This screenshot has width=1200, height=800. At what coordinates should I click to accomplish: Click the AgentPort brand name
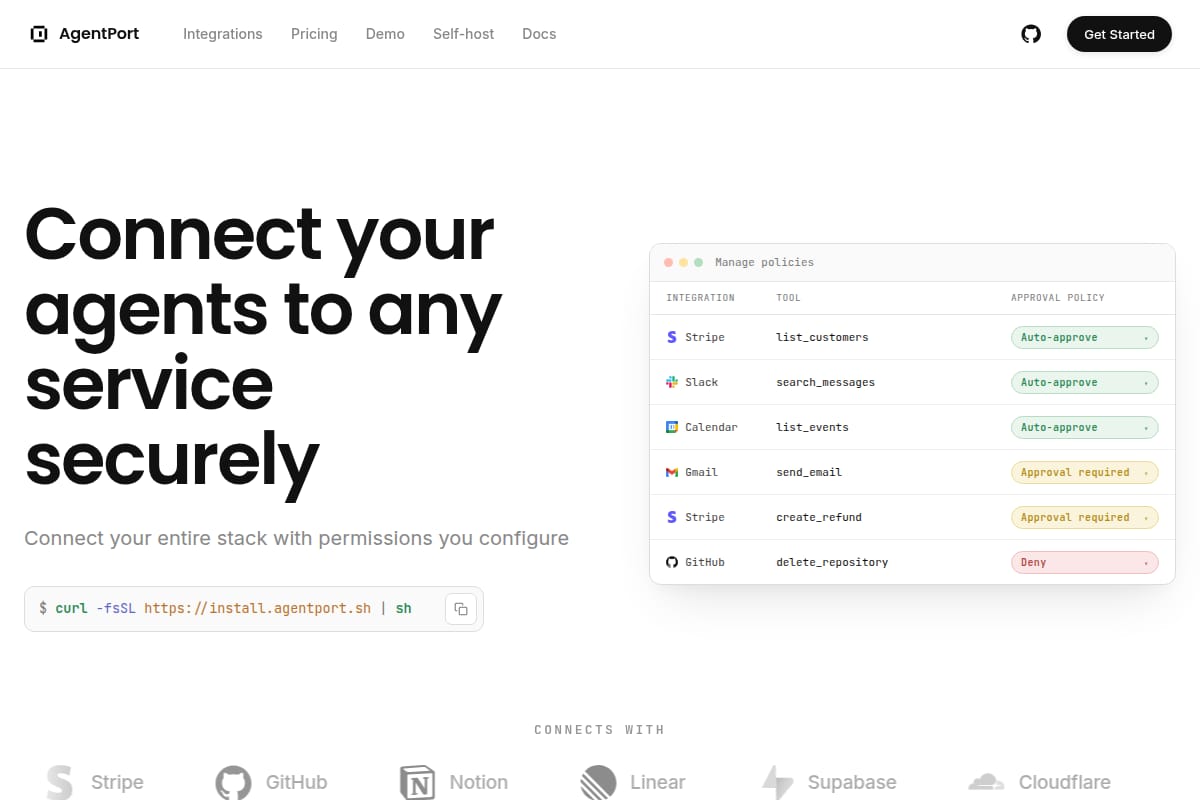click(99, 34)
